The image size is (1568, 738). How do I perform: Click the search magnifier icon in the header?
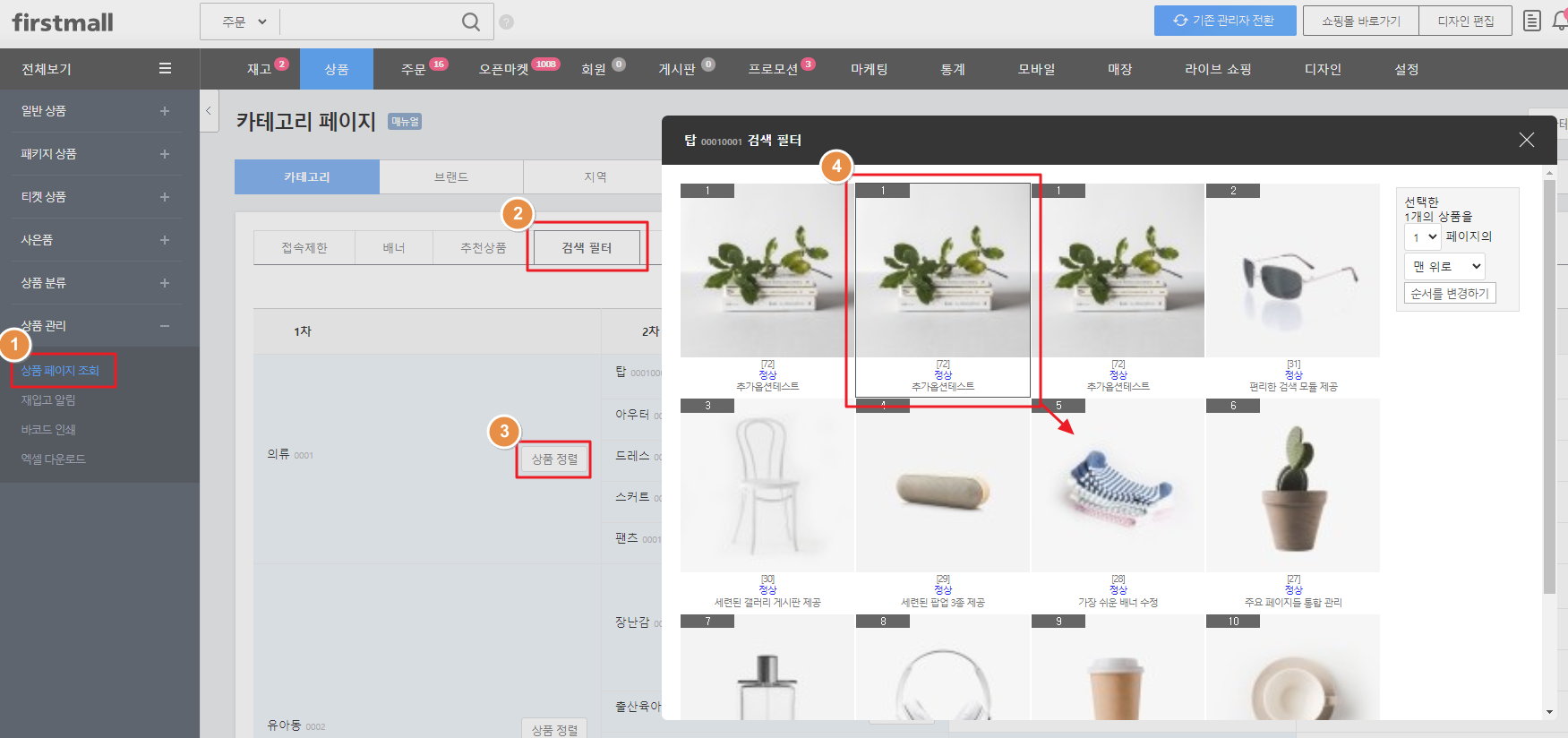pyautogui.click(x=470, y=21)
